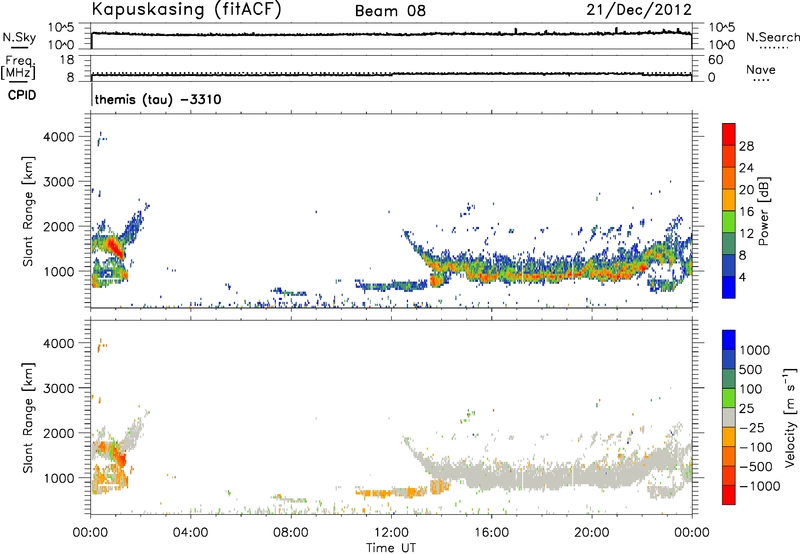Select the '12' power color bar label
Viewport: 800px width, 554px height.
(x=746, y=234)
